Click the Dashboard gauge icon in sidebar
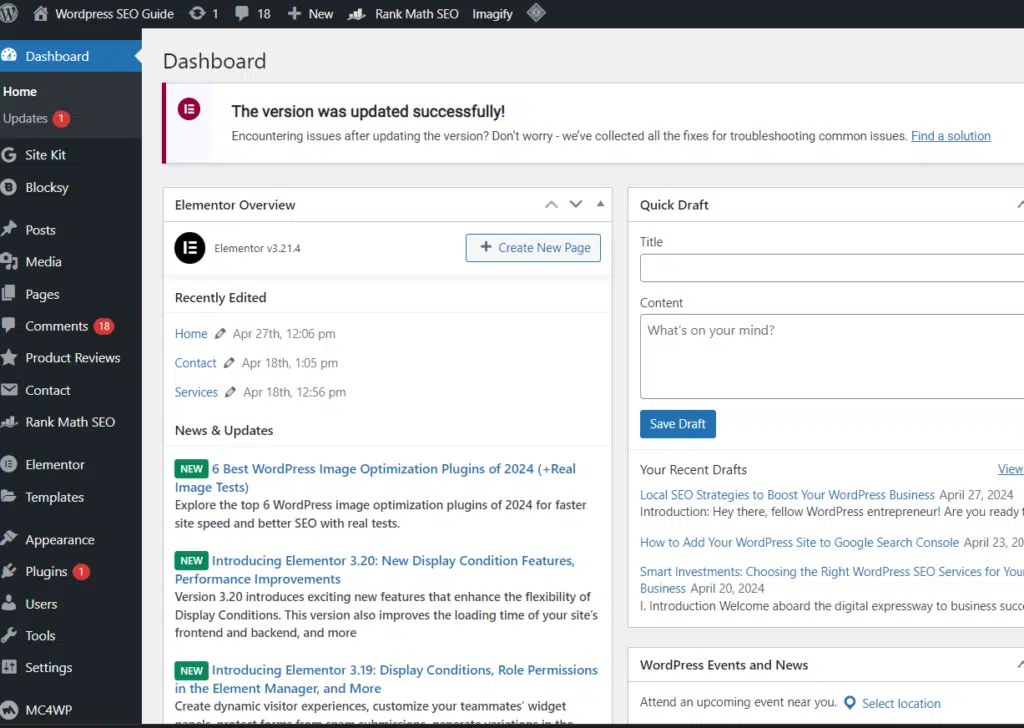Image resolution: width=1024 pixels, height=728 pixels. (x=9, y=55)
